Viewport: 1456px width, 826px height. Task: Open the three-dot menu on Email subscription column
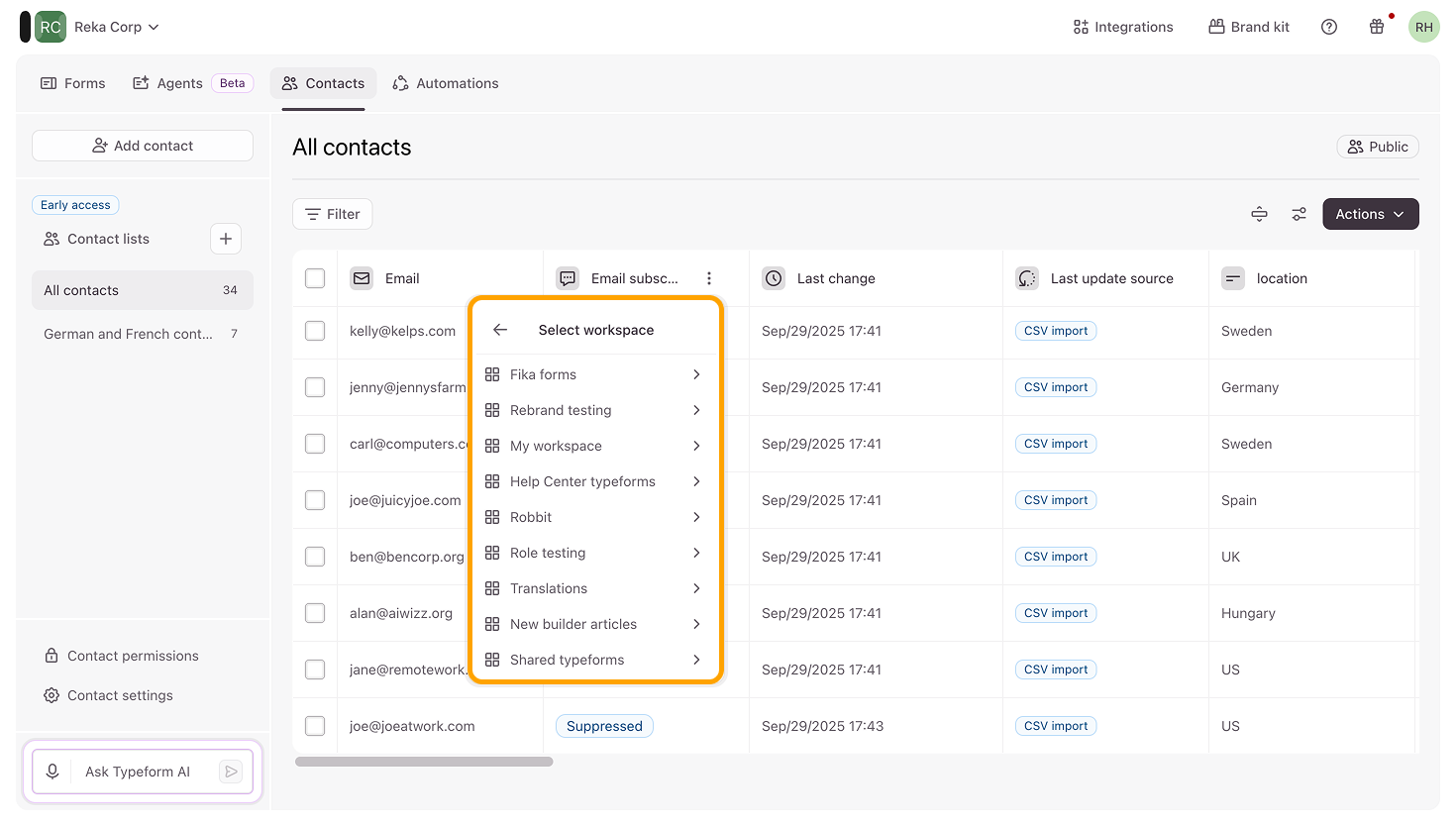click(x=709, y=278)
